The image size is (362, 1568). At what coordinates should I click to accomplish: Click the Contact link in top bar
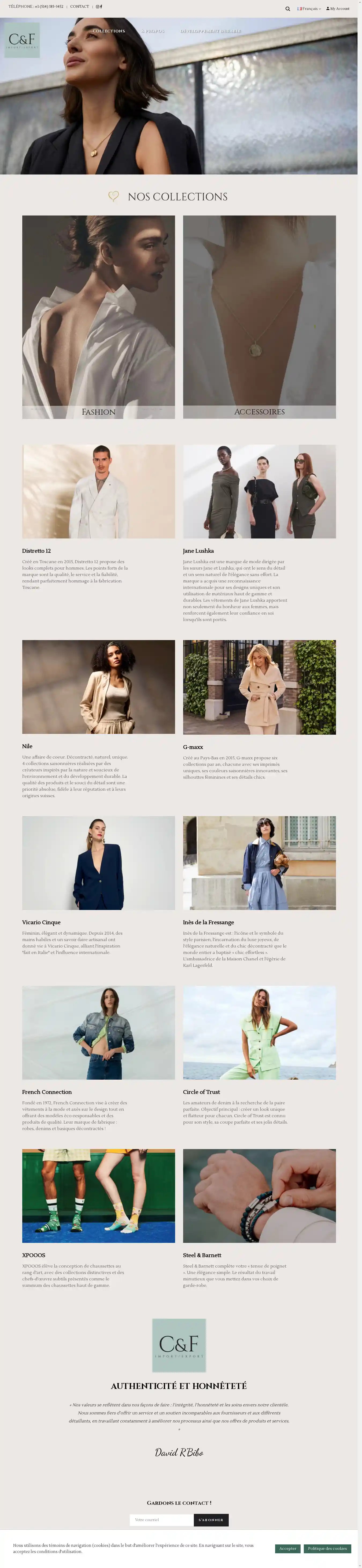pyautogui.click(x=79, y=7)
